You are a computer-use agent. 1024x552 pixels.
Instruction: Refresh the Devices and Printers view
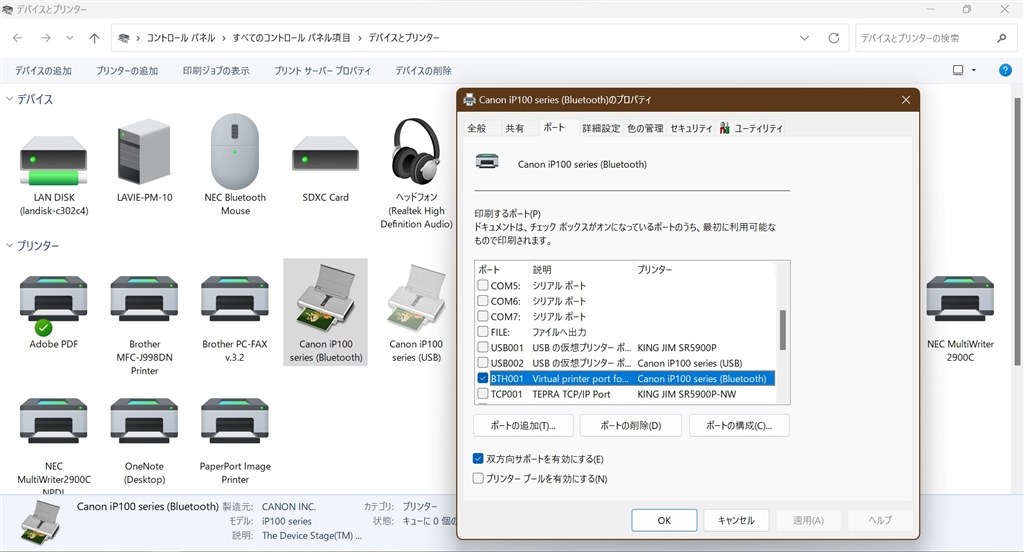pyautogui.click(x=833, y=38)
